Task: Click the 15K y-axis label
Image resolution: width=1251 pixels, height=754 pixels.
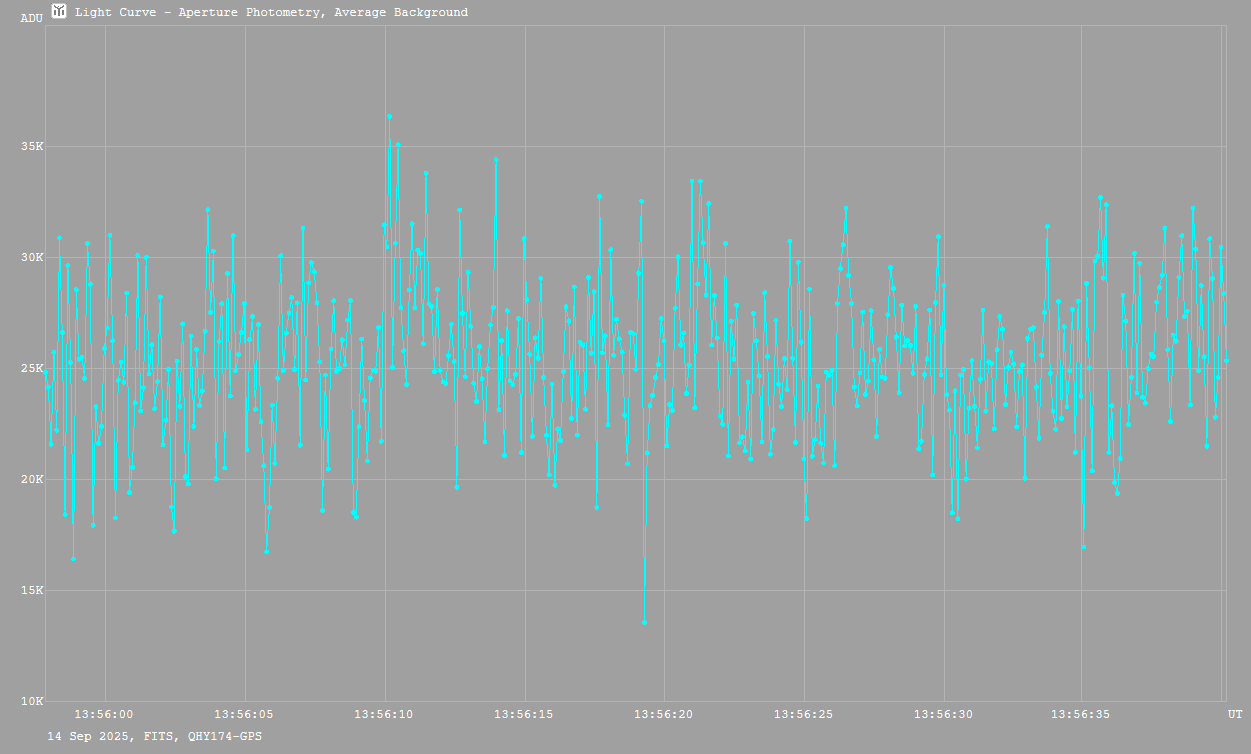Action: click(33, 591)
